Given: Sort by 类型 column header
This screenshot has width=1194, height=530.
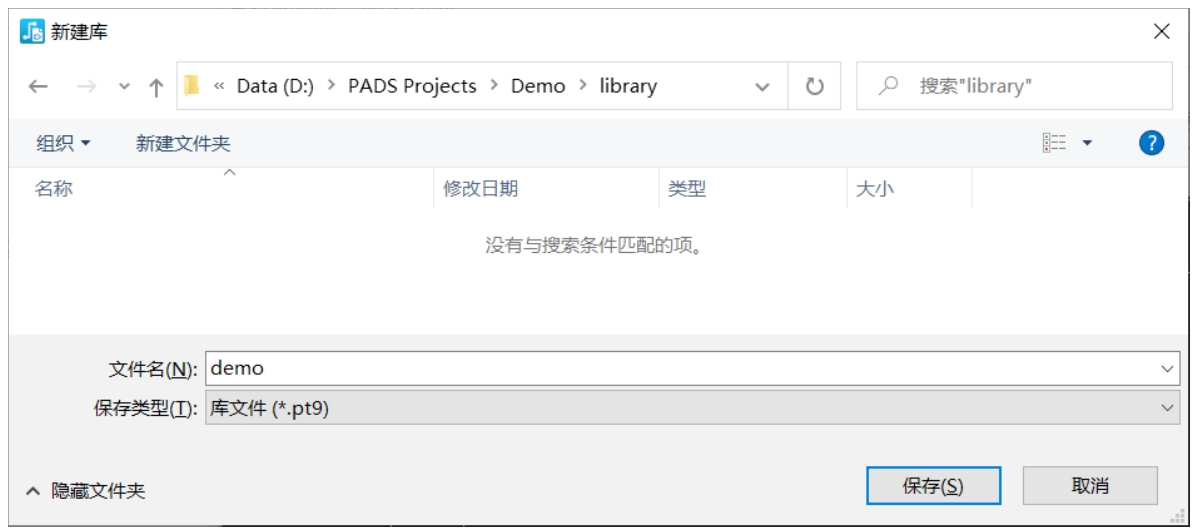Looking at the screenshot, I should point(752,188).
